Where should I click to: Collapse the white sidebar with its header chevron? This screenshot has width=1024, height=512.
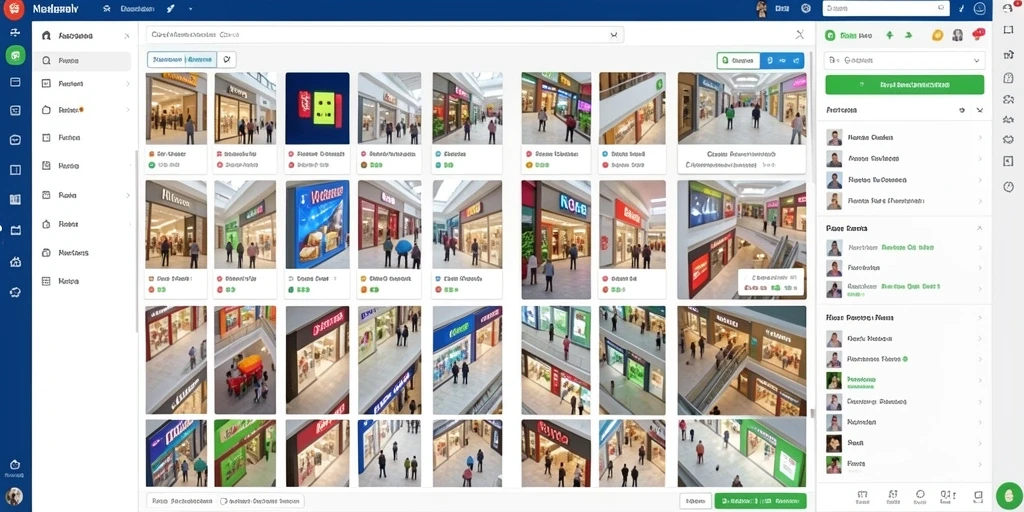point(127,36)
